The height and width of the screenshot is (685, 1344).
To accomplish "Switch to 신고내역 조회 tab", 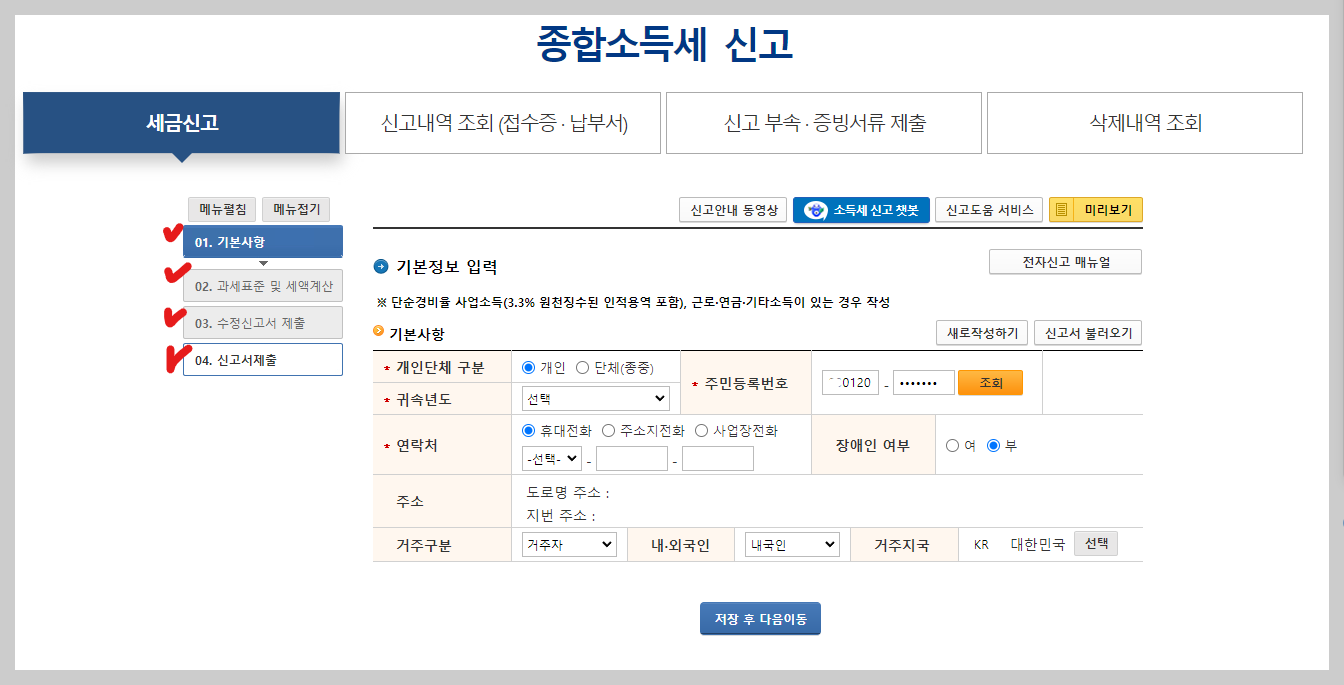I will [x=503, y=122].
